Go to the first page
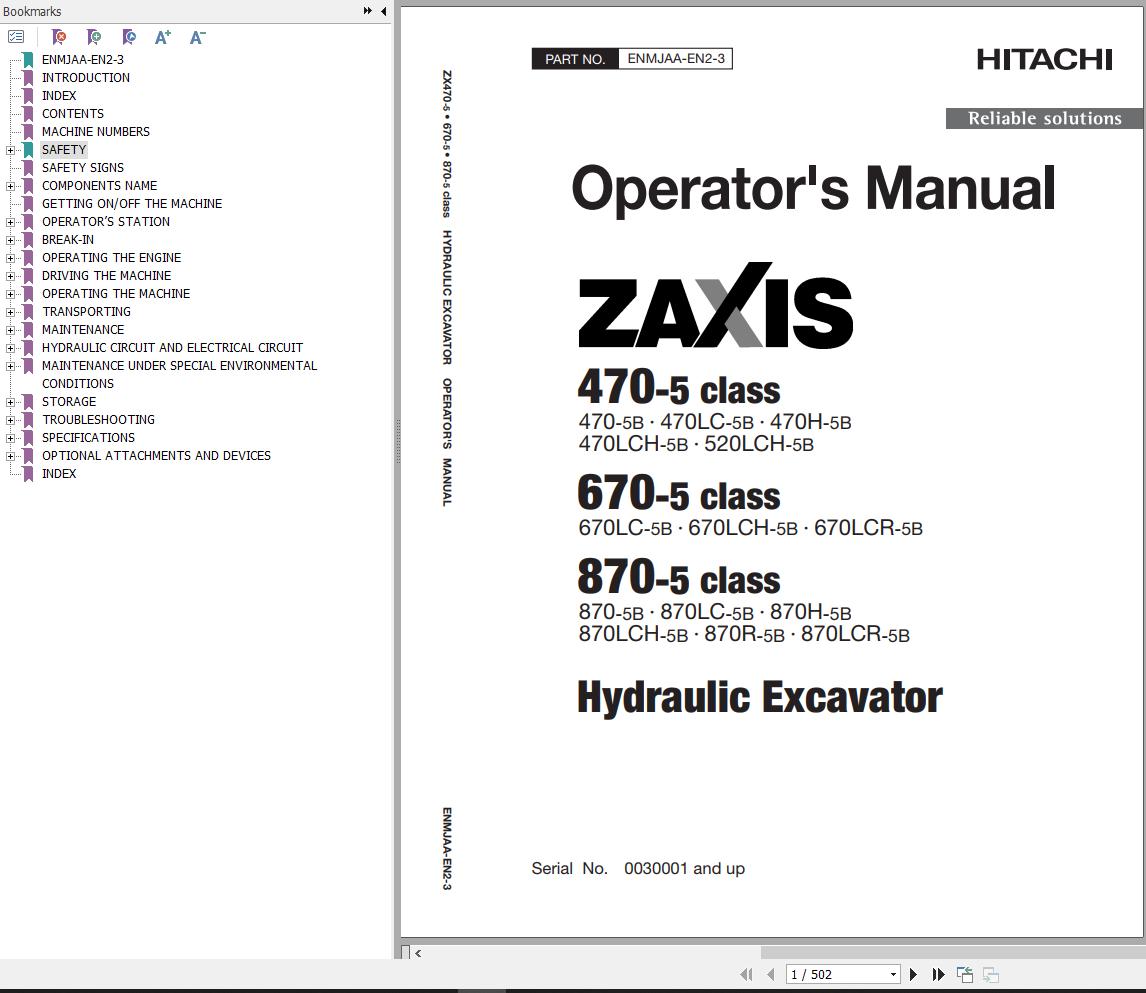Screen dimensions: 1146x993 [x=746, y=974]
